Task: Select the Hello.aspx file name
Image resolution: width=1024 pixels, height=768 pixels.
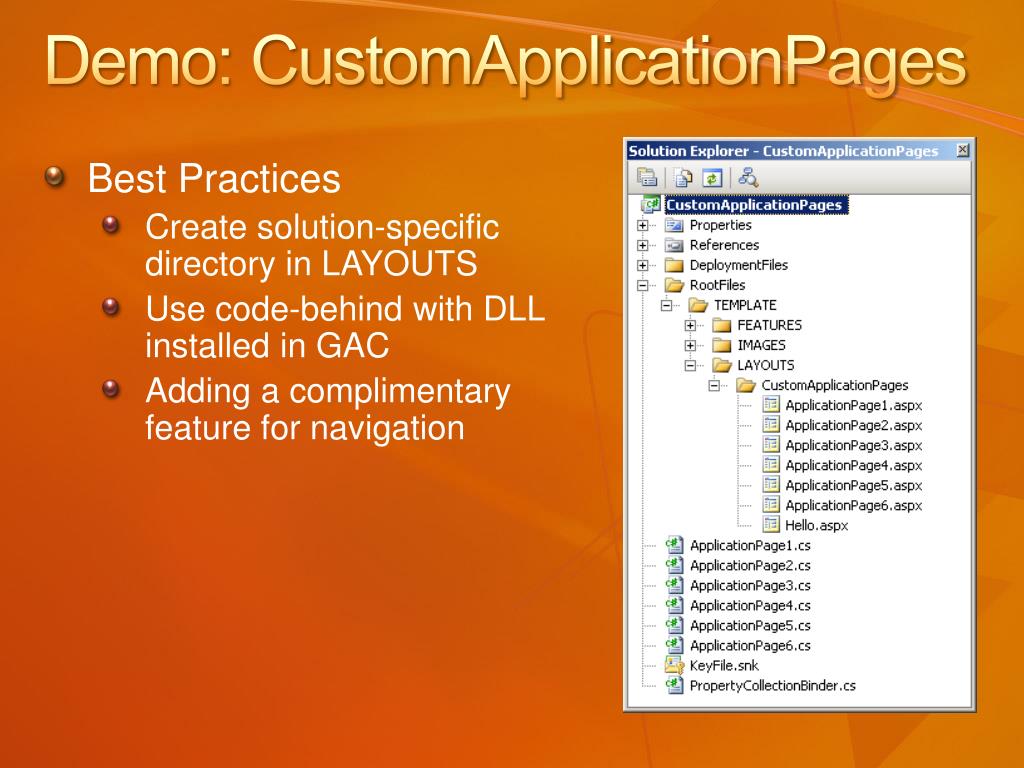Action: tap(816, 525)
